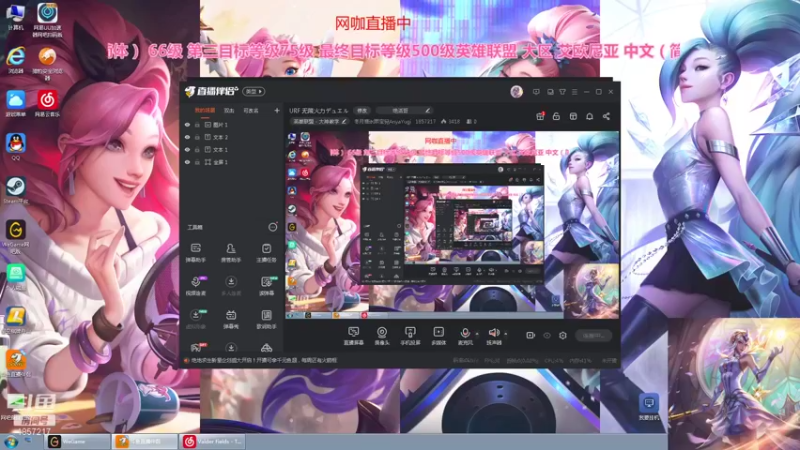Screen dimensions: 800x450
Task: Open the tool with red HOT badge
Action: [196, 348]
